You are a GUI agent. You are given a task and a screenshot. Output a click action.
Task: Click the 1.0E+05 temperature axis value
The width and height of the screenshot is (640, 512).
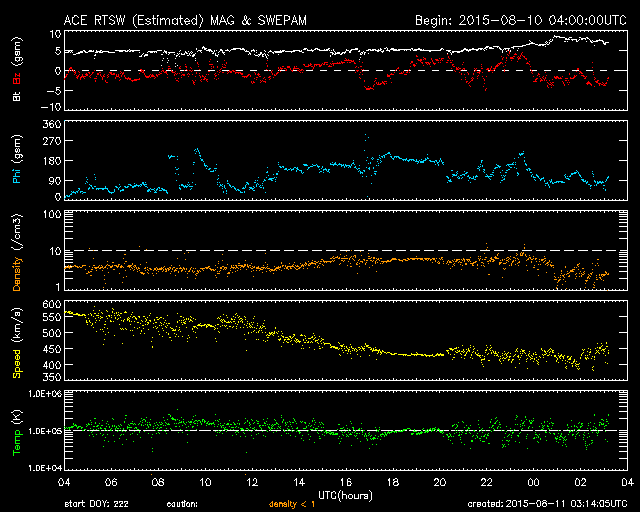(x=45, y=431)
